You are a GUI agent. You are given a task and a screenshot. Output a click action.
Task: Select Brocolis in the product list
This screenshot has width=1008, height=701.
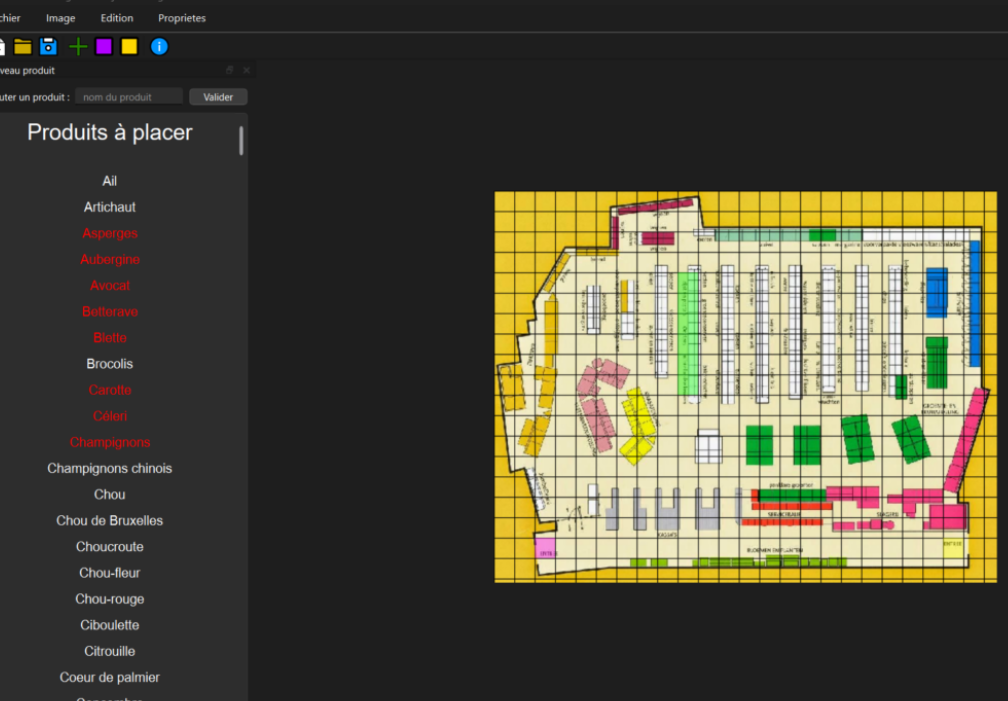point(109,363)
